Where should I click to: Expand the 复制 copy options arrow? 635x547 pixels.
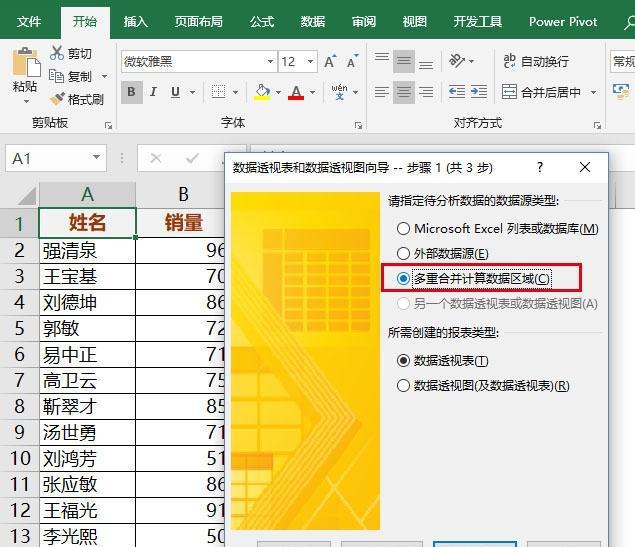click(x=104, y=76)
